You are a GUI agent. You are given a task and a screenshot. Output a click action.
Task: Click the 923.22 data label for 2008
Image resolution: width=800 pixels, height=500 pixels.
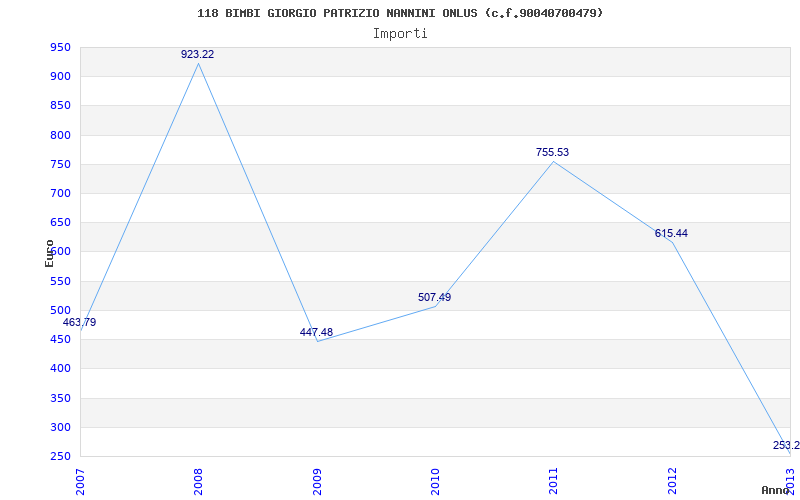coord(197,54)
